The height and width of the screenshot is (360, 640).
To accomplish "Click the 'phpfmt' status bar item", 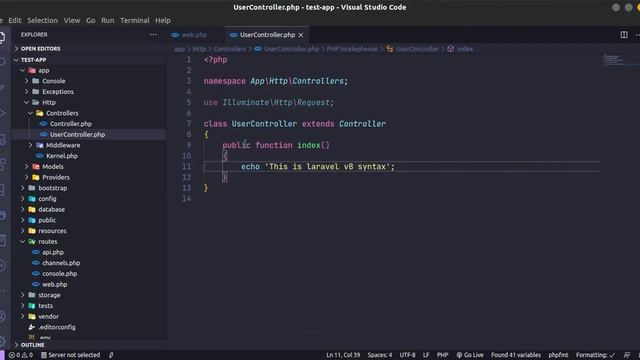I will point(558,355).
